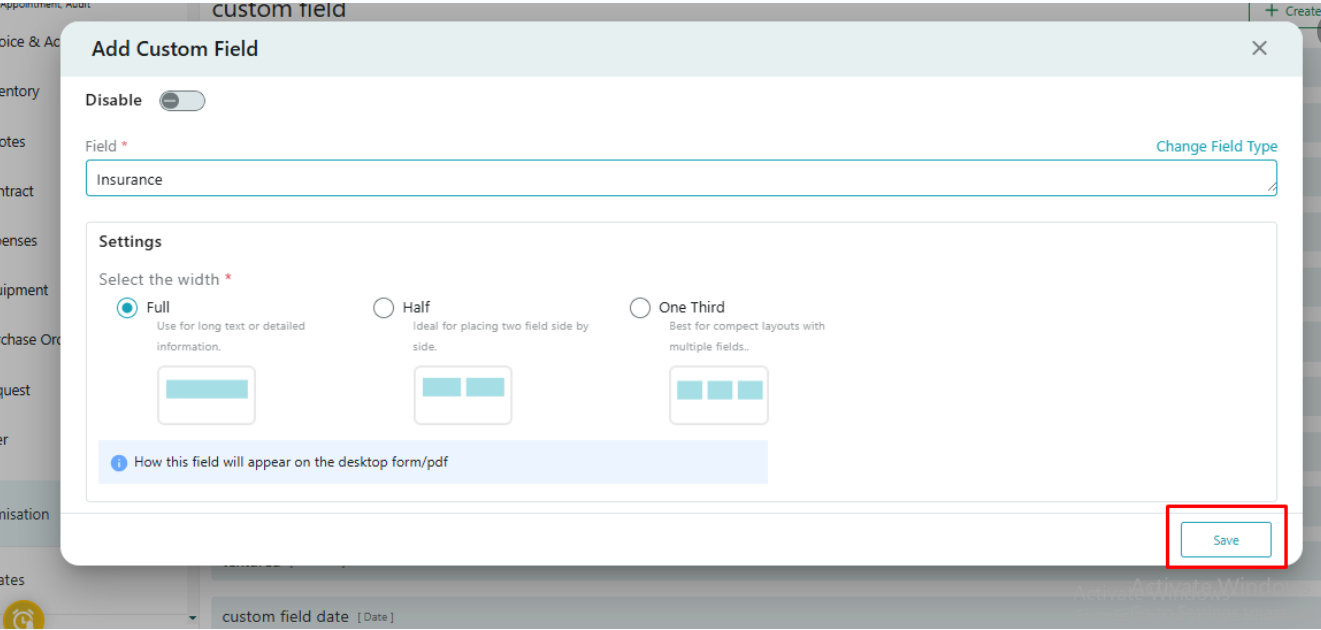1321x630 pixels.
Task: Click the plus Create button at top right
Action: coord(1292,11)
